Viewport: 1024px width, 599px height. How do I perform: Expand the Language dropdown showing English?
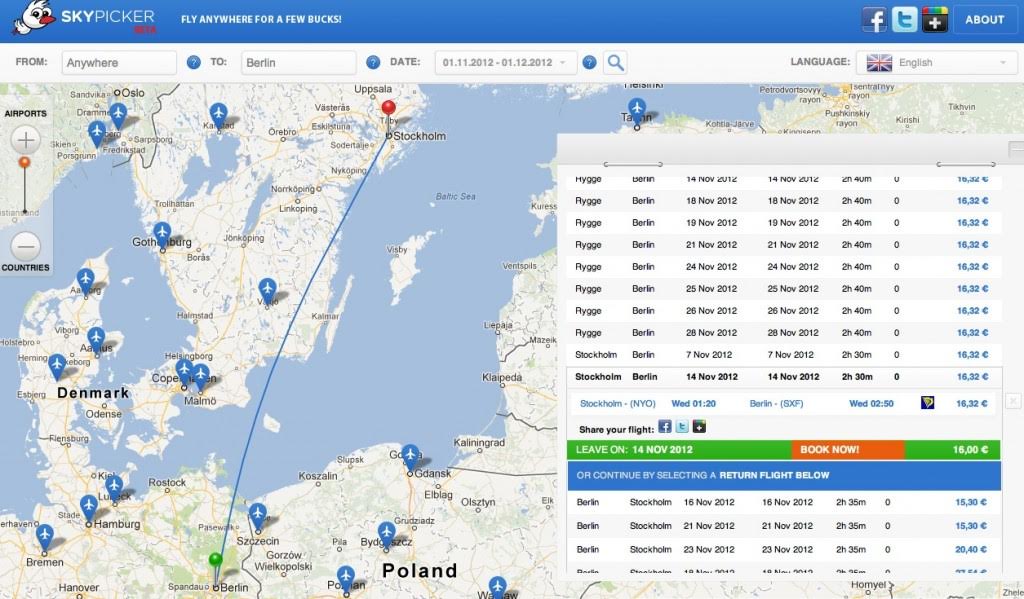937,63
